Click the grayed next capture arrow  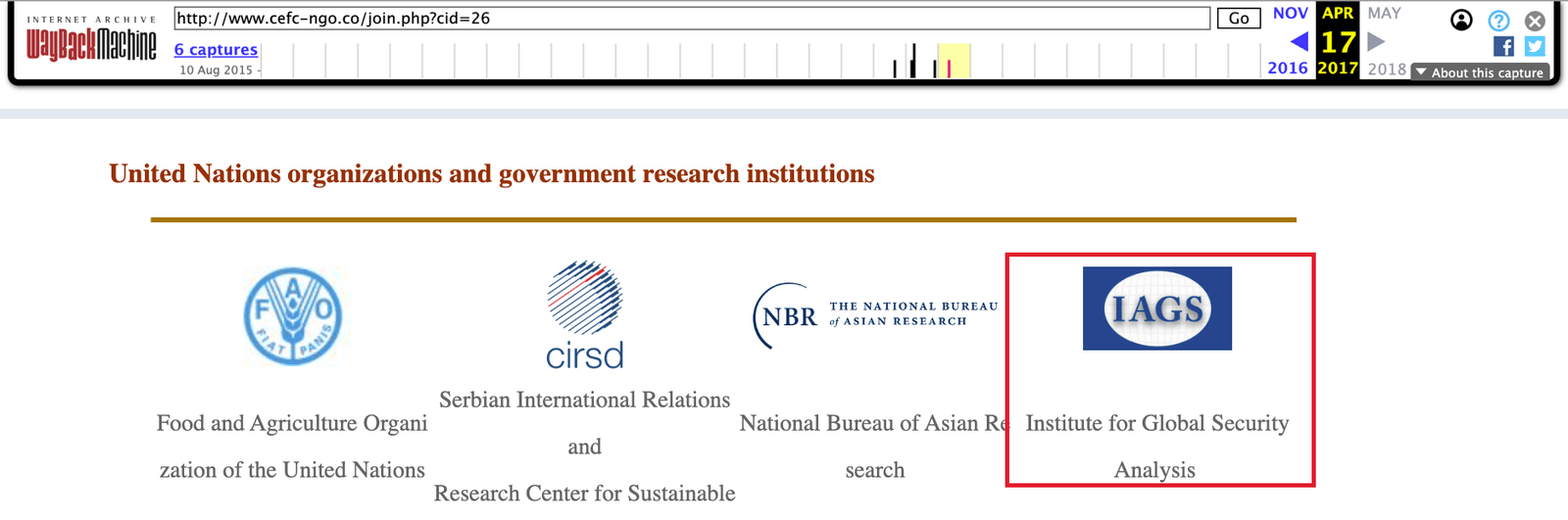click(x=1376, y=41)
